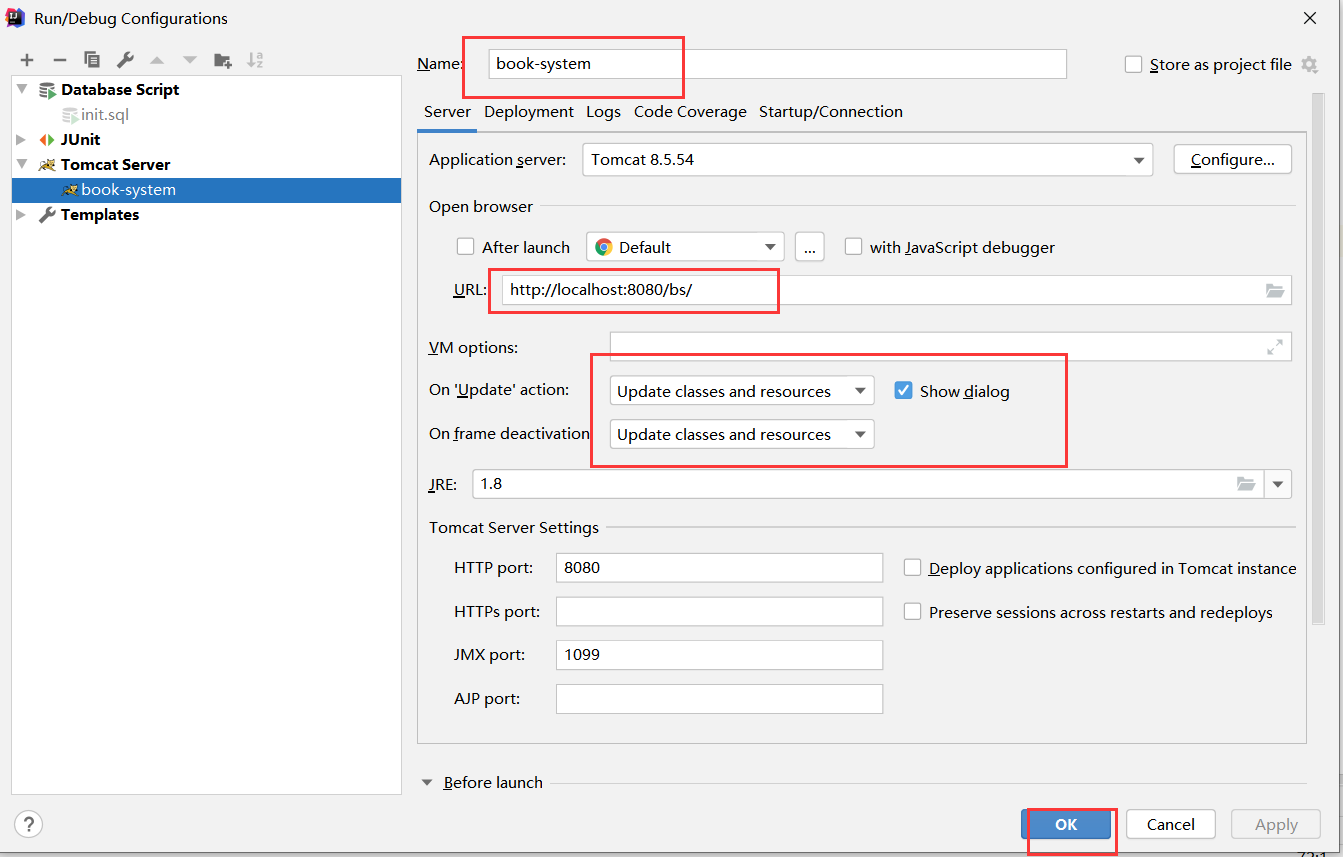The width and height of the screenshot is (1343, 857).
Task: Click the Cancel button
Action: tap(1171, 824)
